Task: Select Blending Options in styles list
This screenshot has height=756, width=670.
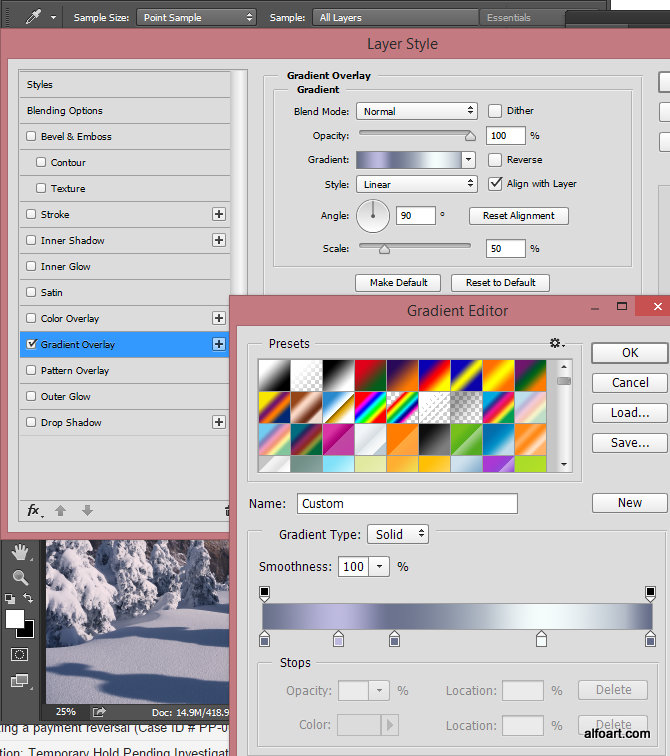Action: pos(65,111)
